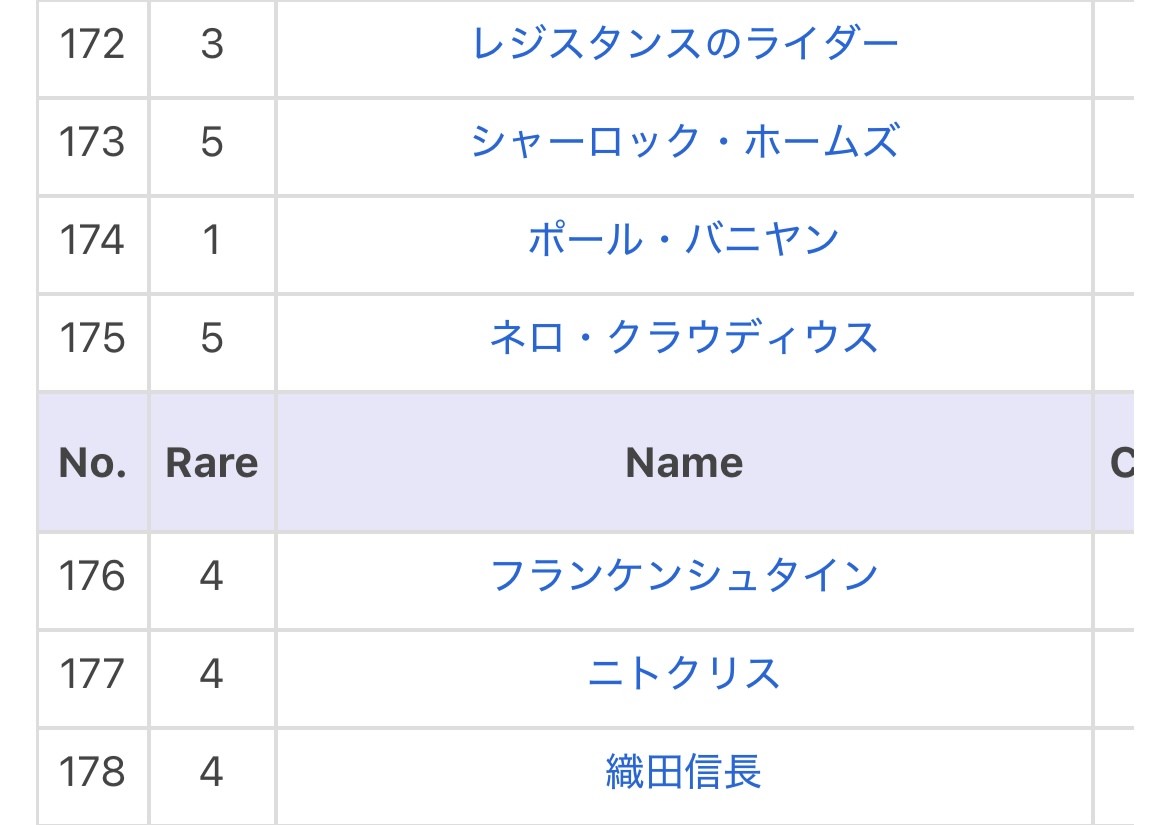The image size is (1170, 825).
Task: Click the number cell 174
Action: point(93,240)
